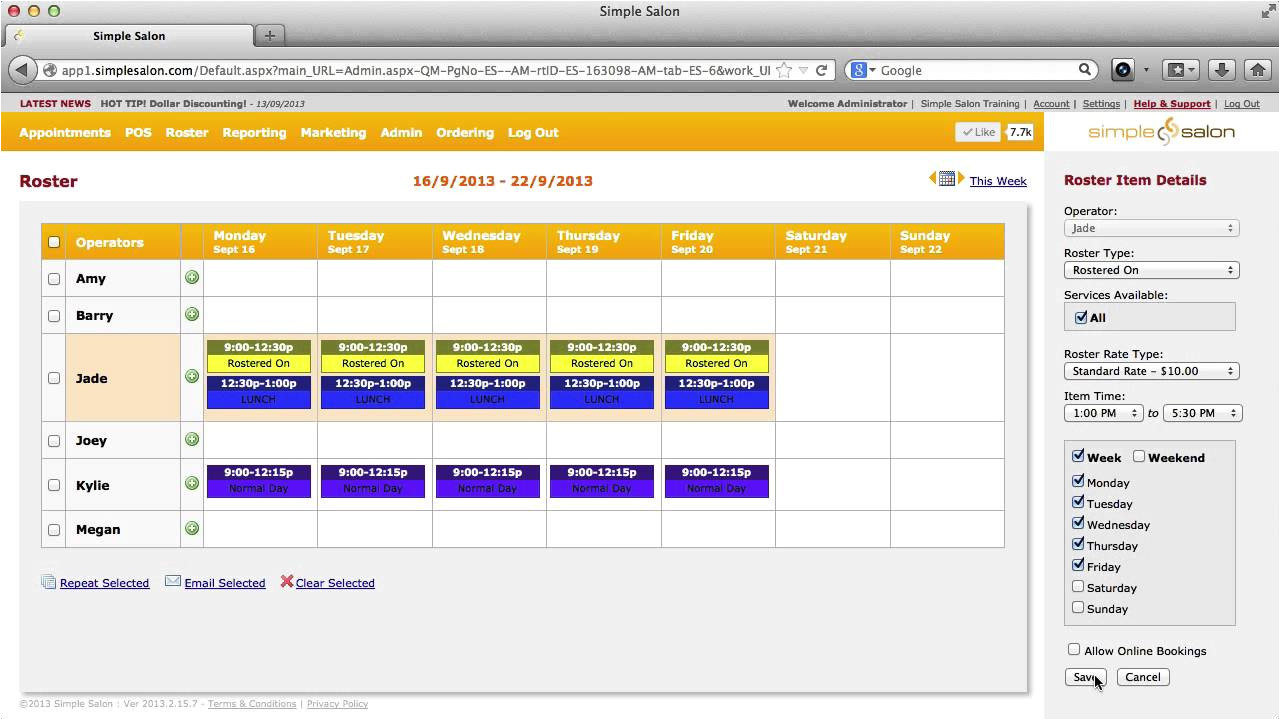Add roster item for Megan
Image resolution: width=1280 pixels, height=720 pixels.
point(192,528)
